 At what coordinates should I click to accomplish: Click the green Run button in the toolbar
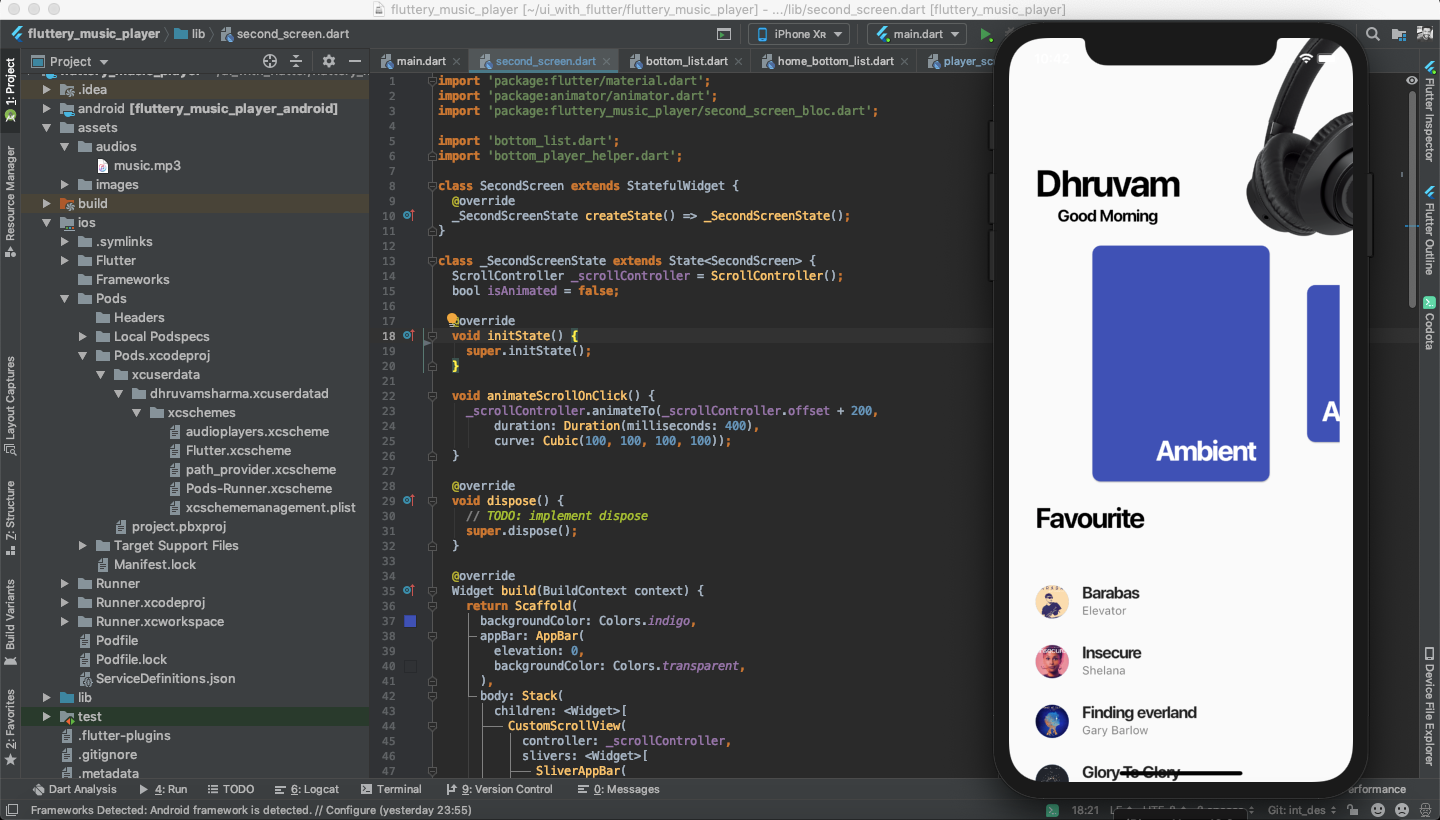click(x=986, y=34)
